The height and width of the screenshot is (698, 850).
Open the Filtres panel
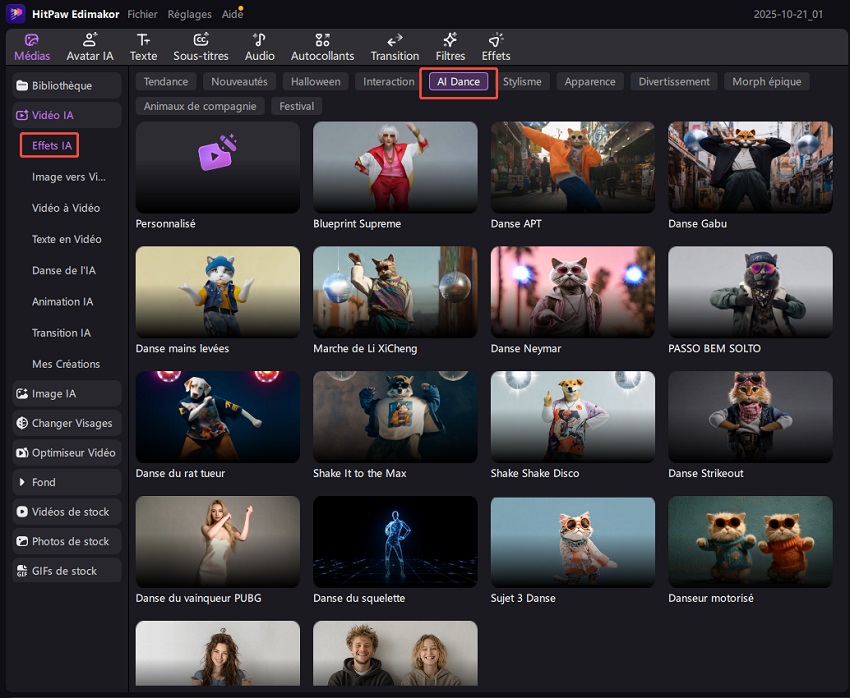click(x=450, y=47)
